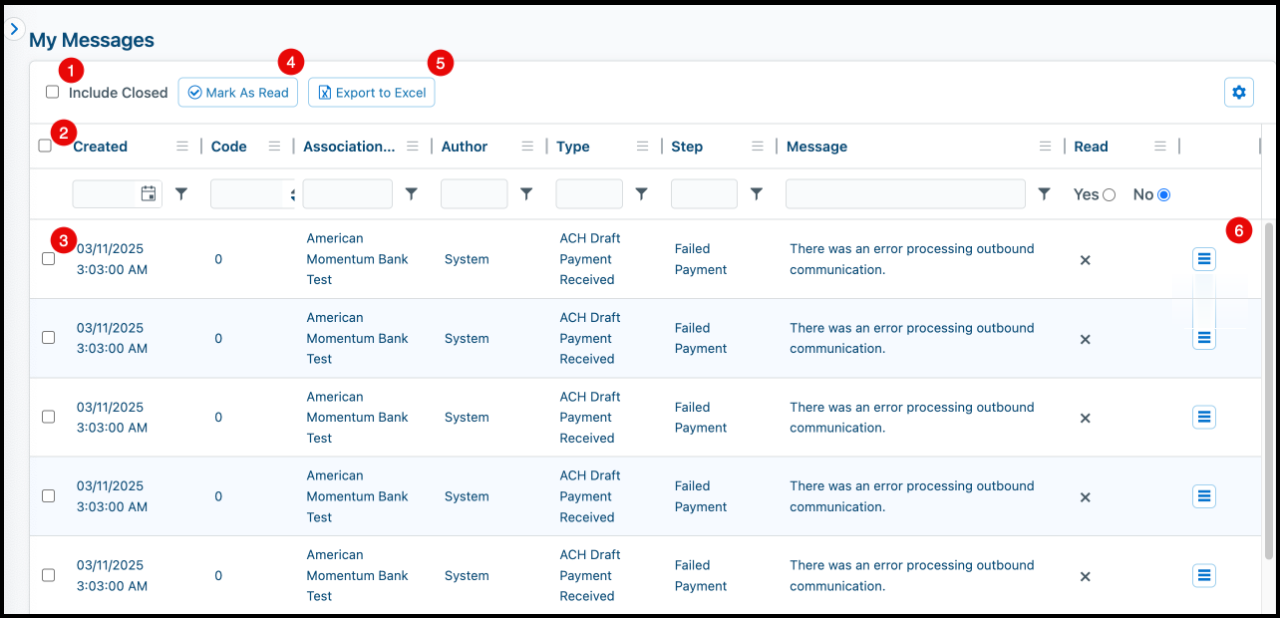The width and height of the screenshot is (1280, 618).
Task: Sort by the Created column header
Action: [100, 146]
